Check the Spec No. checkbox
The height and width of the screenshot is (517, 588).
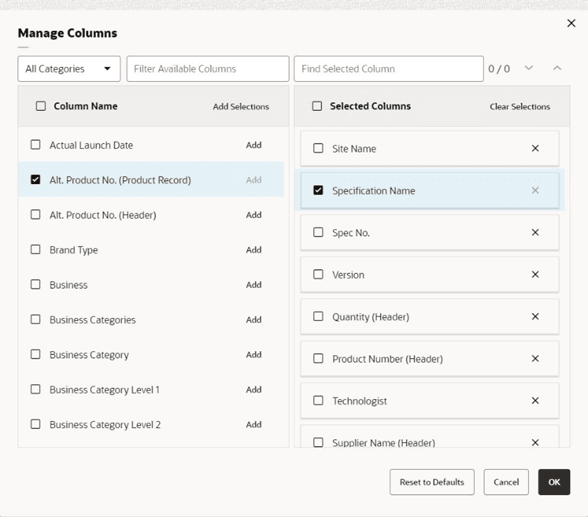point(318,232)
